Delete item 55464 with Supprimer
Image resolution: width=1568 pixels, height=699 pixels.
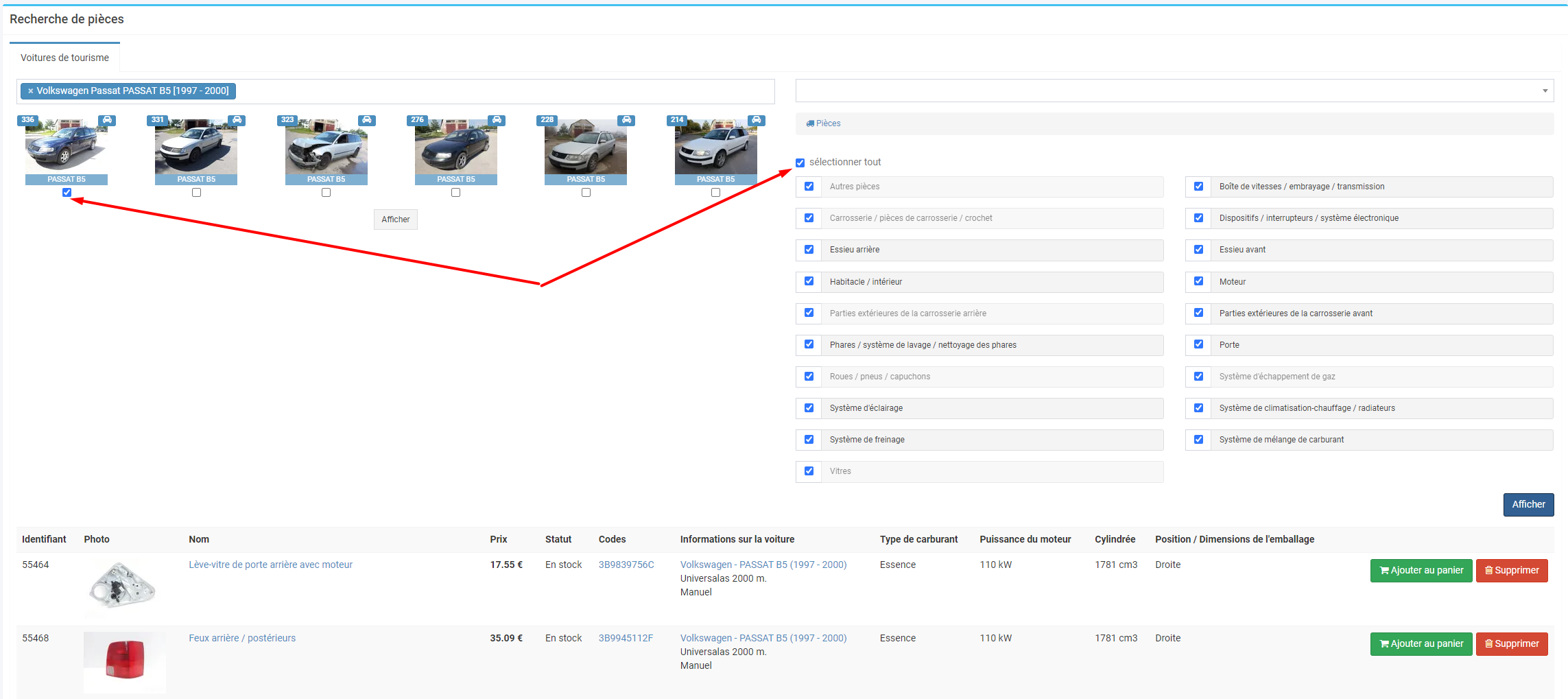click(1512, 571)
